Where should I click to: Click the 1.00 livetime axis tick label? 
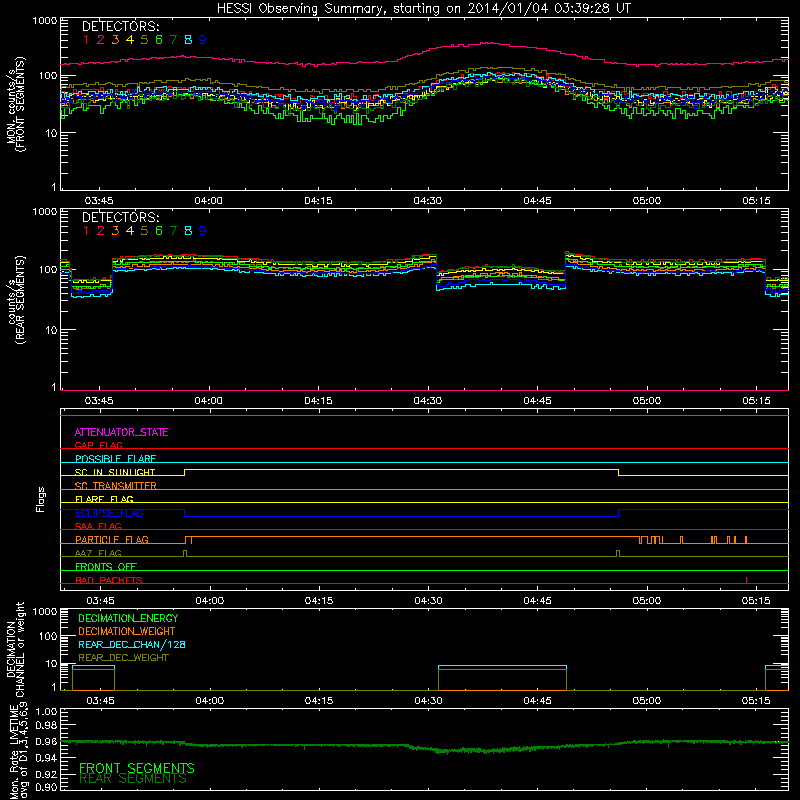pyautogui.click(x=46, y=712)
